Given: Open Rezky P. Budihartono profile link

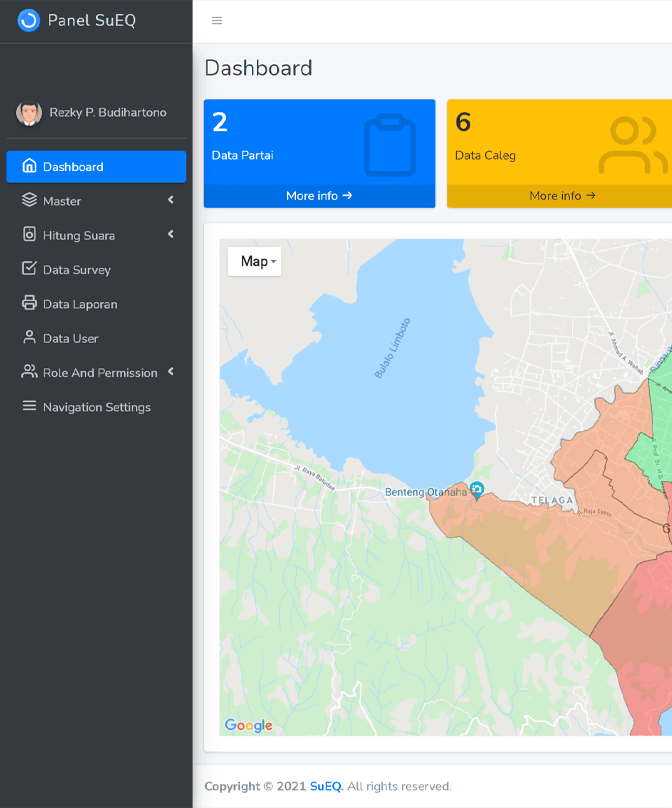Looking at the screenshot, I should tap(108, 112).
